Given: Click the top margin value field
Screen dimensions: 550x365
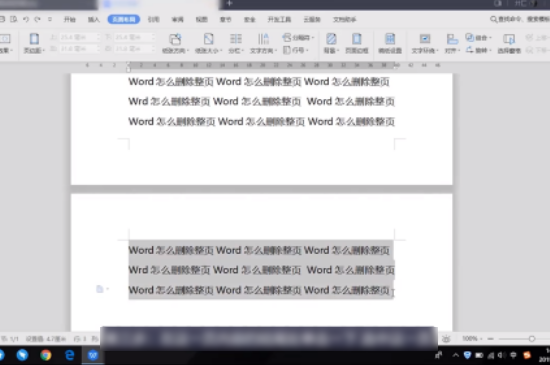Looking at the screenshot, I should pos(79,37).
